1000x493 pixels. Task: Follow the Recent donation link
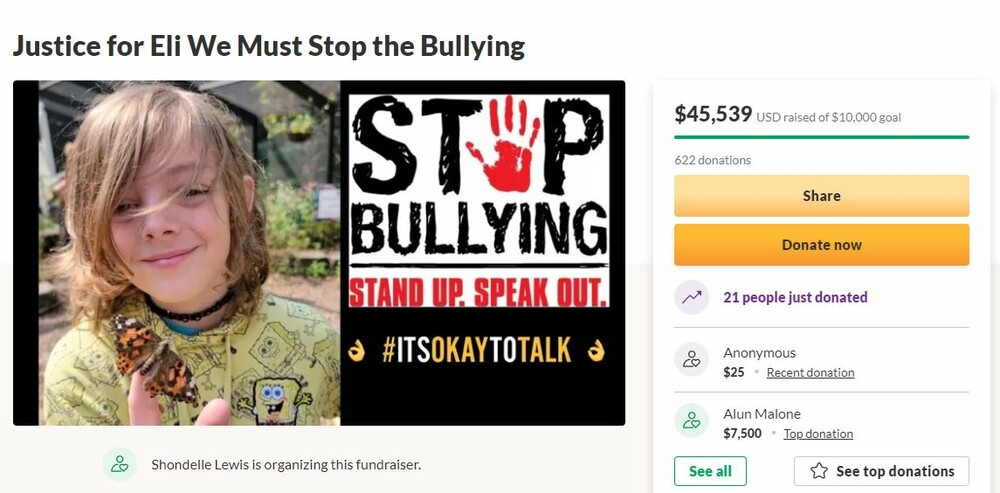pos(810,373)
